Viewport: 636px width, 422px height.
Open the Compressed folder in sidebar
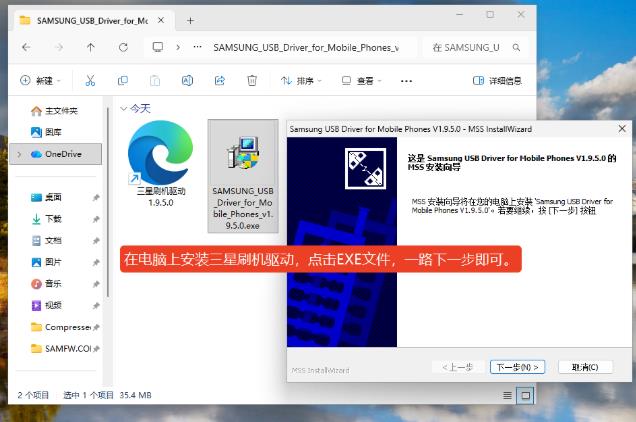point(61,327)
